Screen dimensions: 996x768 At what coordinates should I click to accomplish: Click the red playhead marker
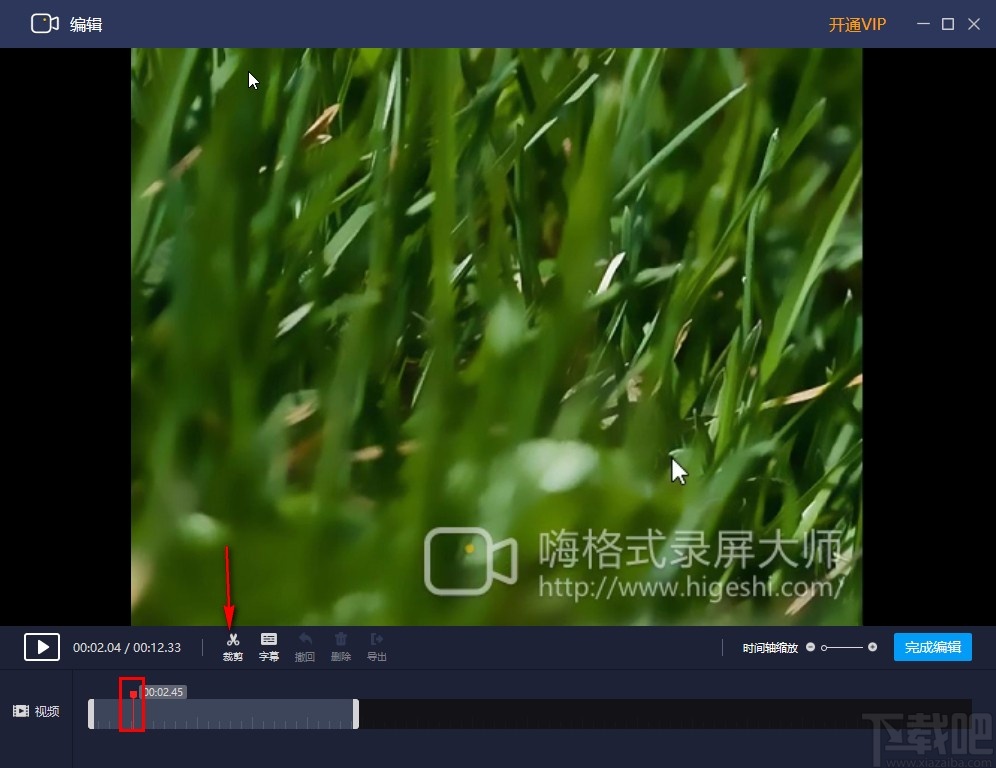pos(133,695)
